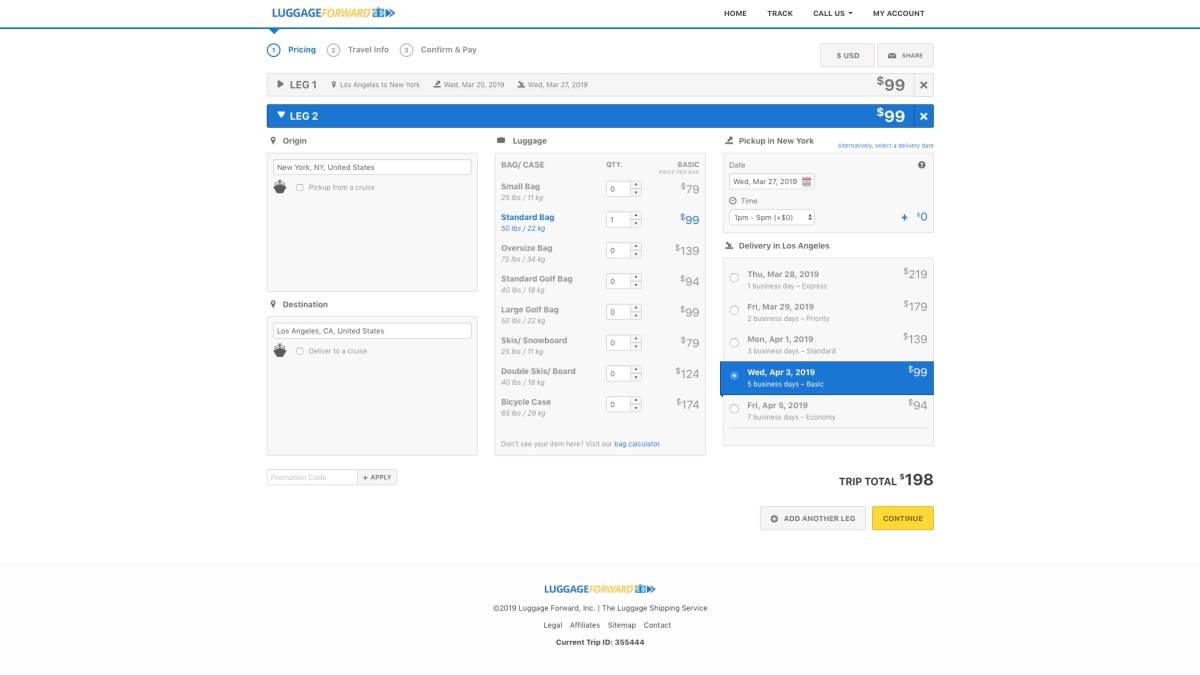
Task: Click the cruise ship icon under Origin
Action: [x=280, y=187]
